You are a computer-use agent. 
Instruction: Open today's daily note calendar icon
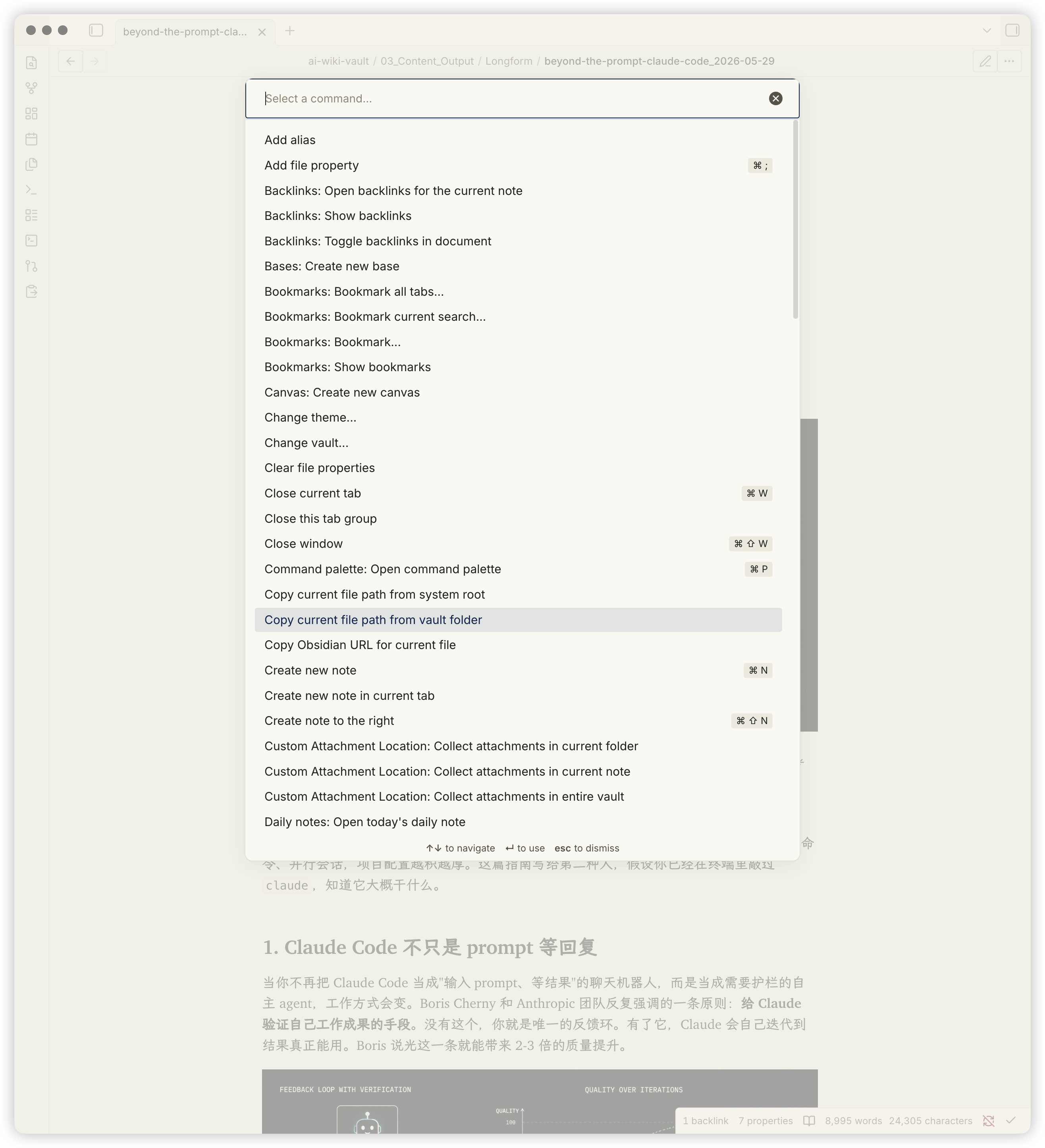(x=31, y=139)
